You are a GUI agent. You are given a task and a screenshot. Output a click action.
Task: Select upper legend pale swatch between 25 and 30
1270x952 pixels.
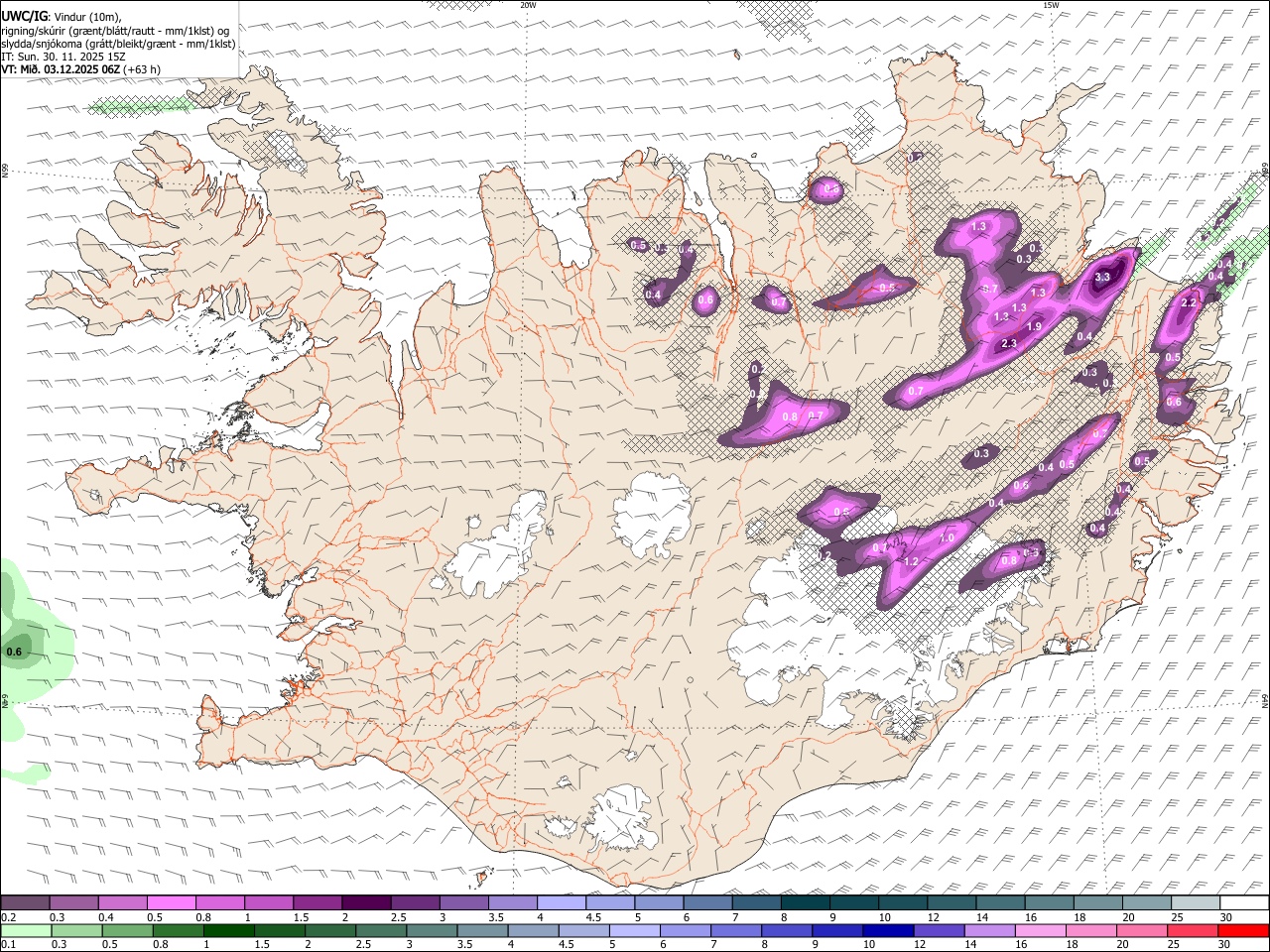[x=1196, y=902]
